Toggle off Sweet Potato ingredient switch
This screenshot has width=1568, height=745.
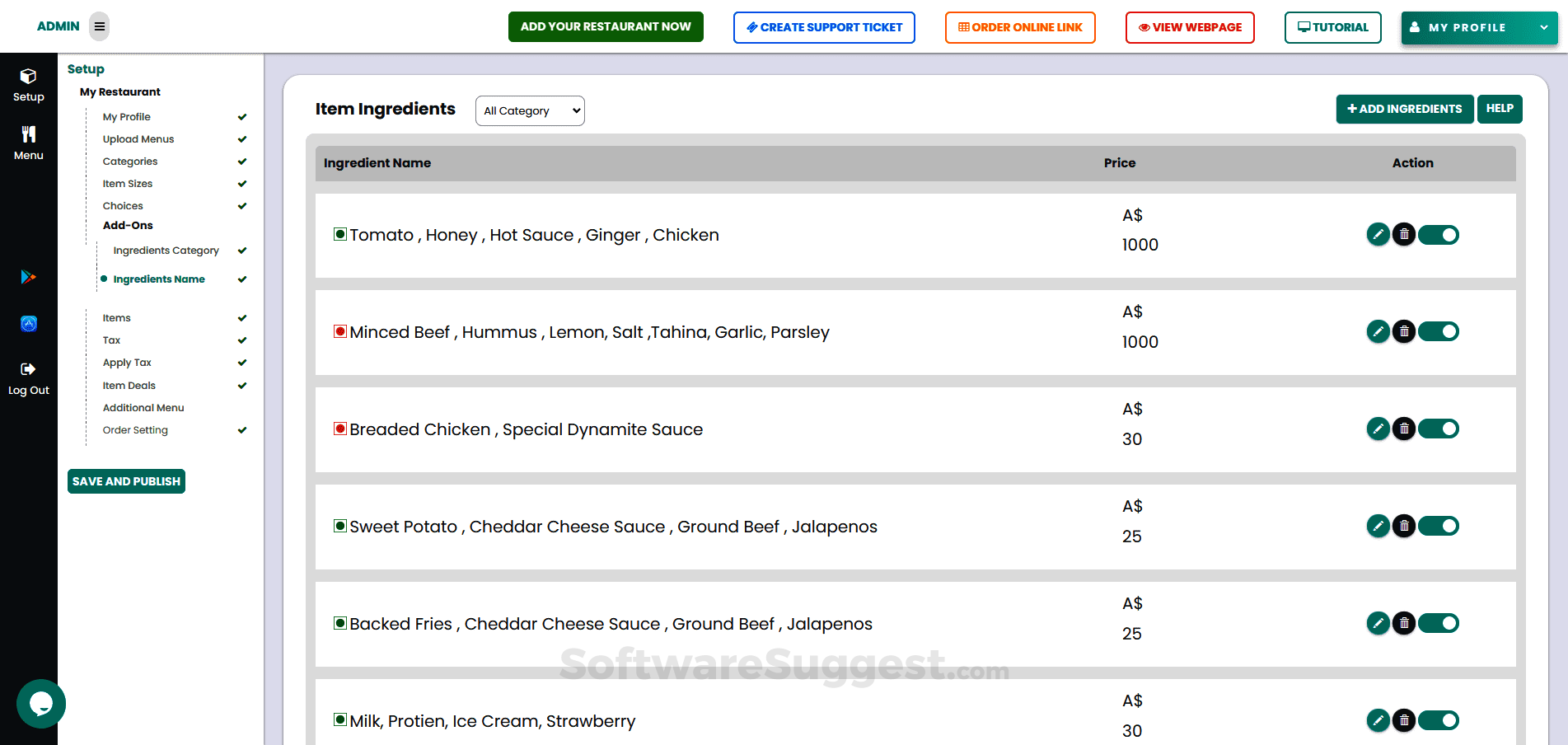pyautogui.click(x=1439, y=526)
